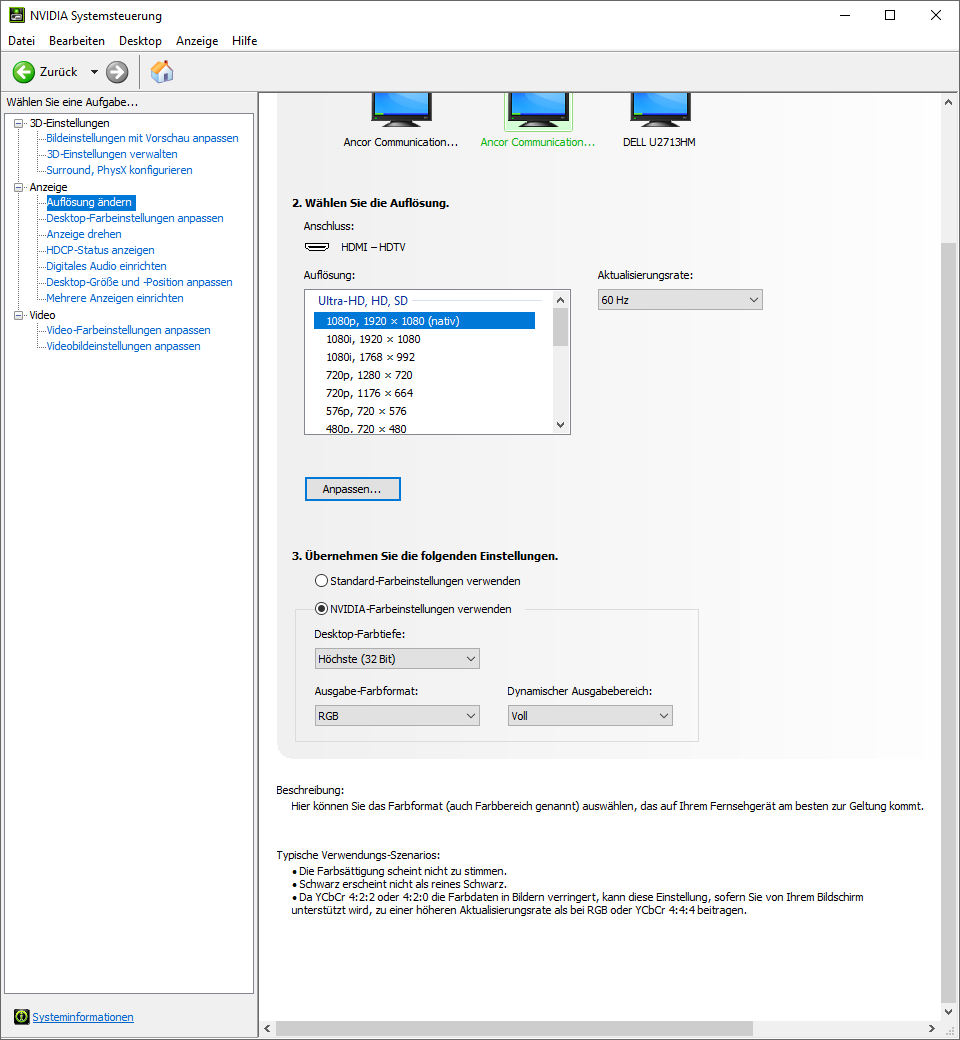Open Videobildeinstellungen anpassen
960x1040 pixels.
pos(123,346)
